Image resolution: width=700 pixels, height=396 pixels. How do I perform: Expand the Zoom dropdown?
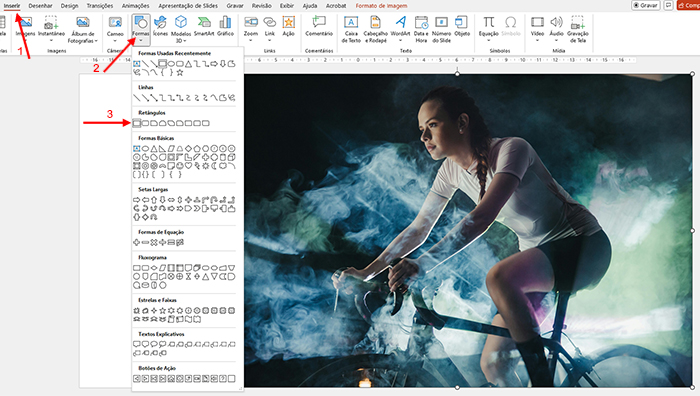pyautogui.click(x=250, y=41)
